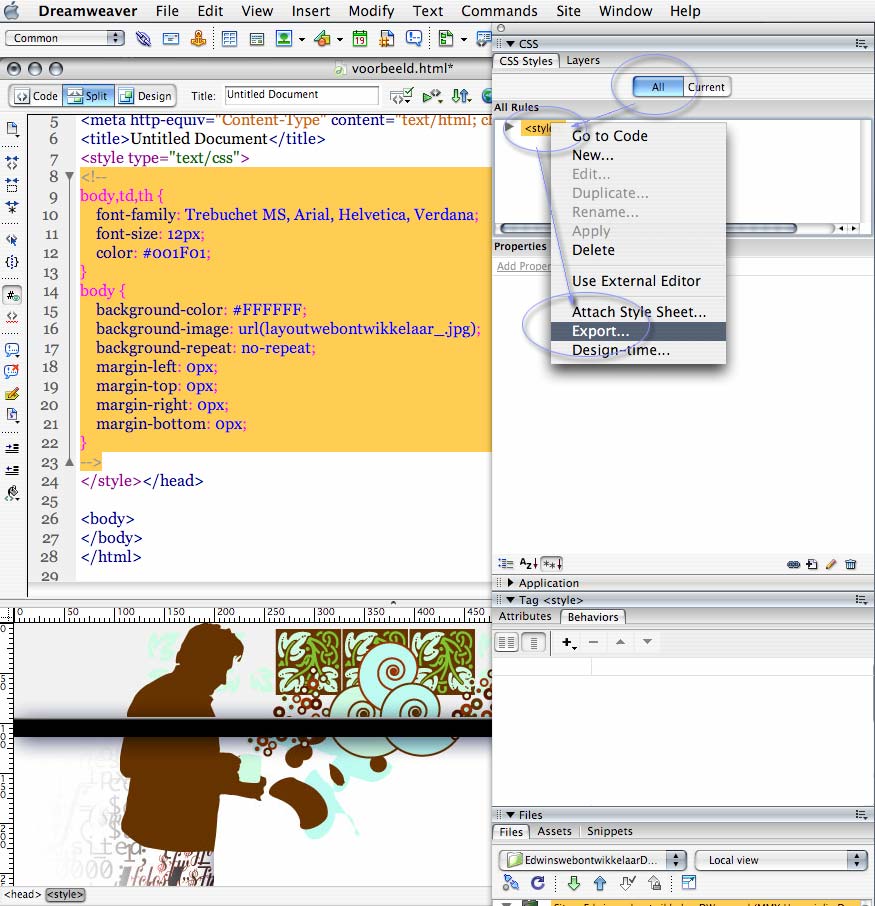
Task: Open the Apple menu
Action: pyautogui.click(x=12, y=10)
